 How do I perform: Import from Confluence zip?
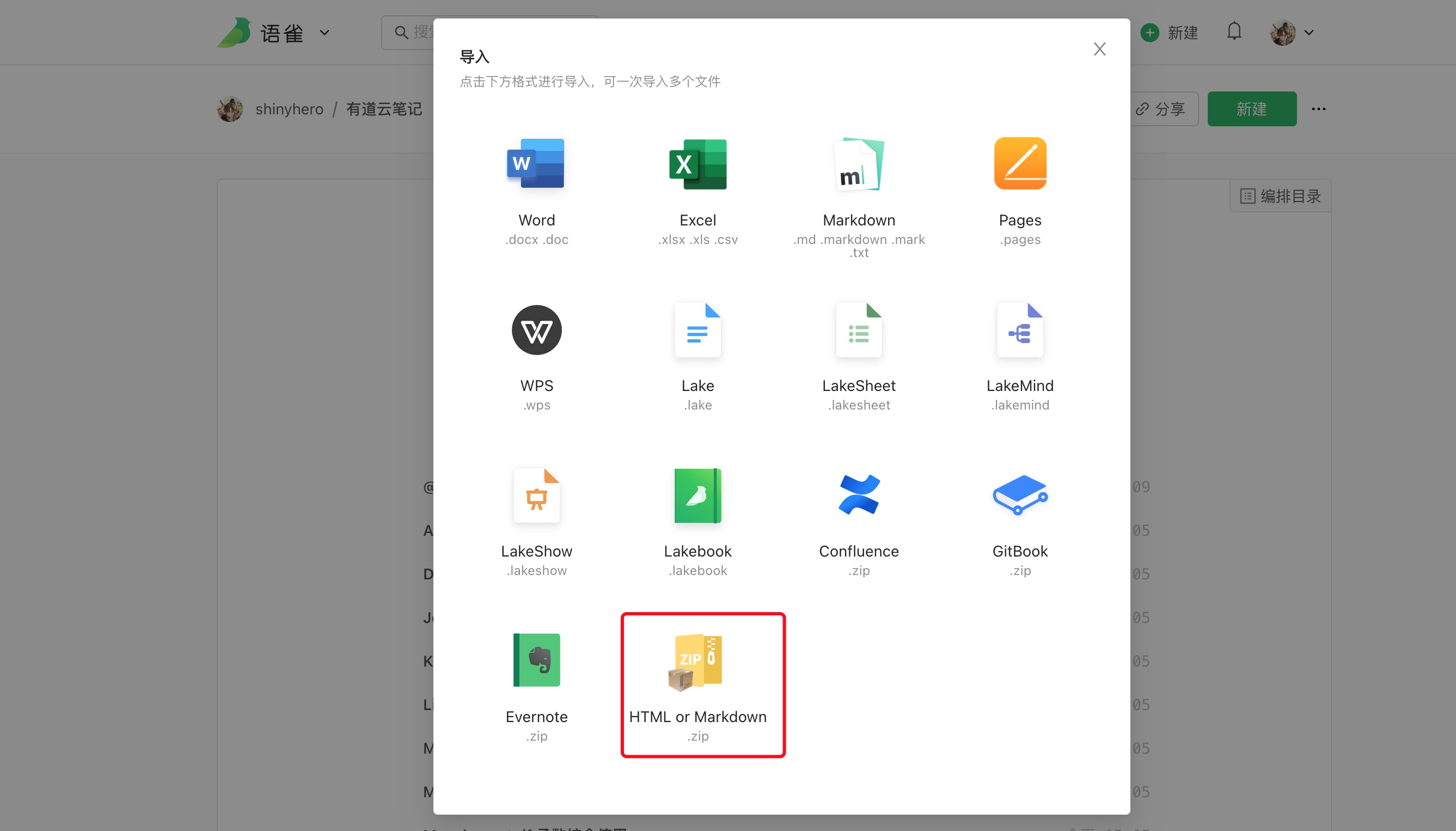pyautogui.click(x=858, y=496)
